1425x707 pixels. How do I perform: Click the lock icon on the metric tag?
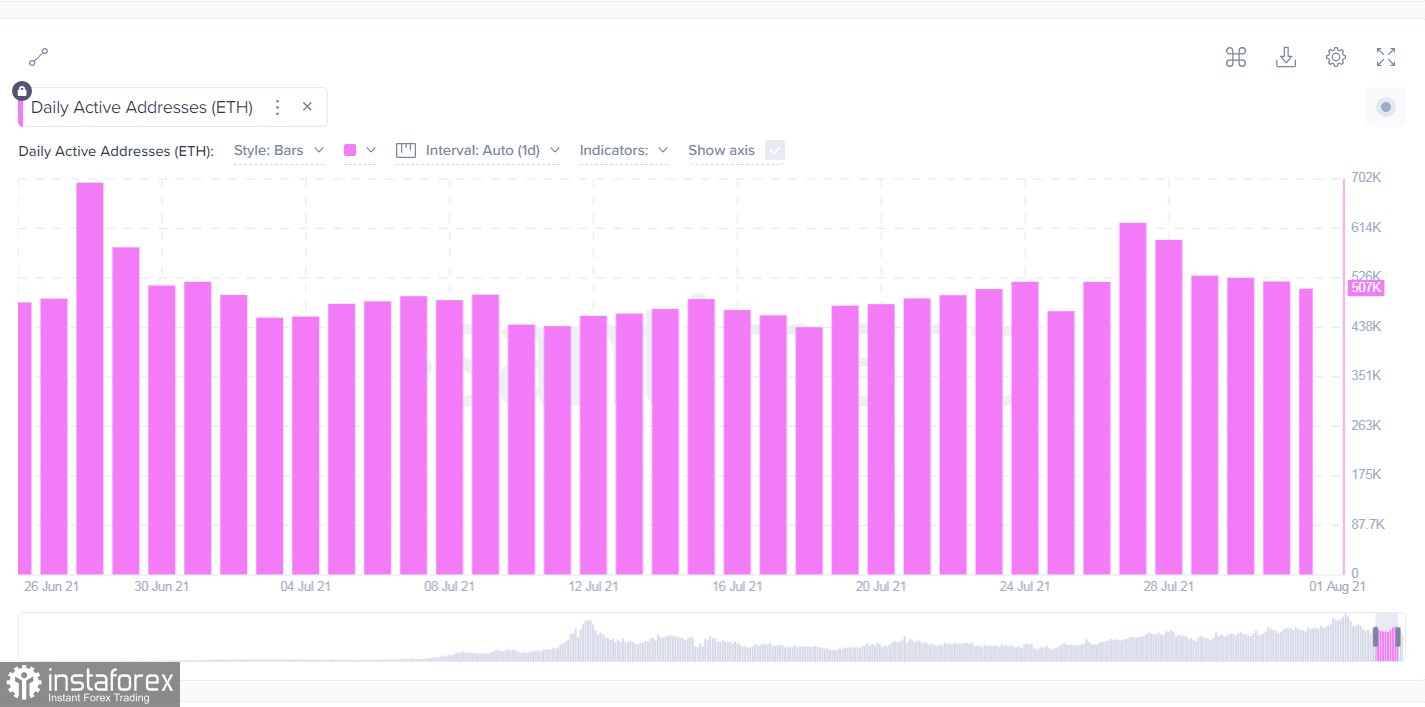pos(22,91)
